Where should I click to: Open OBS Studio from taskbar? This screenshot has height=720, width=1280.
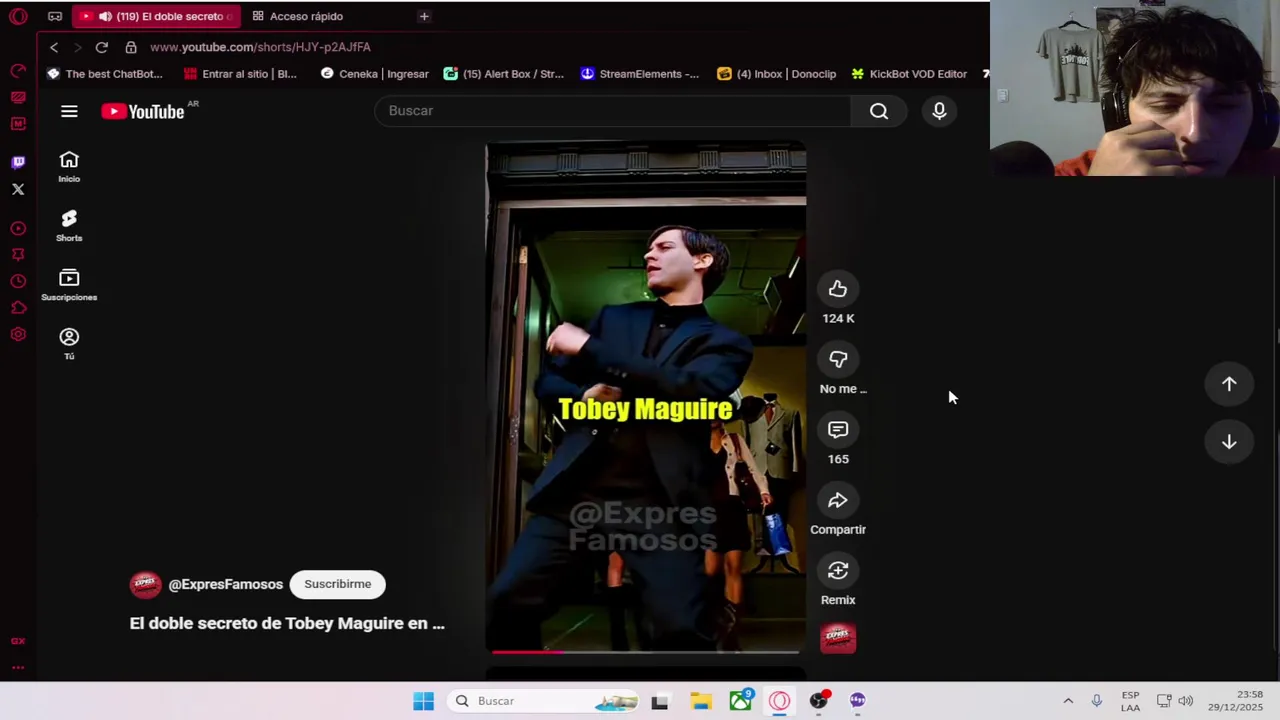coord(818,701)
